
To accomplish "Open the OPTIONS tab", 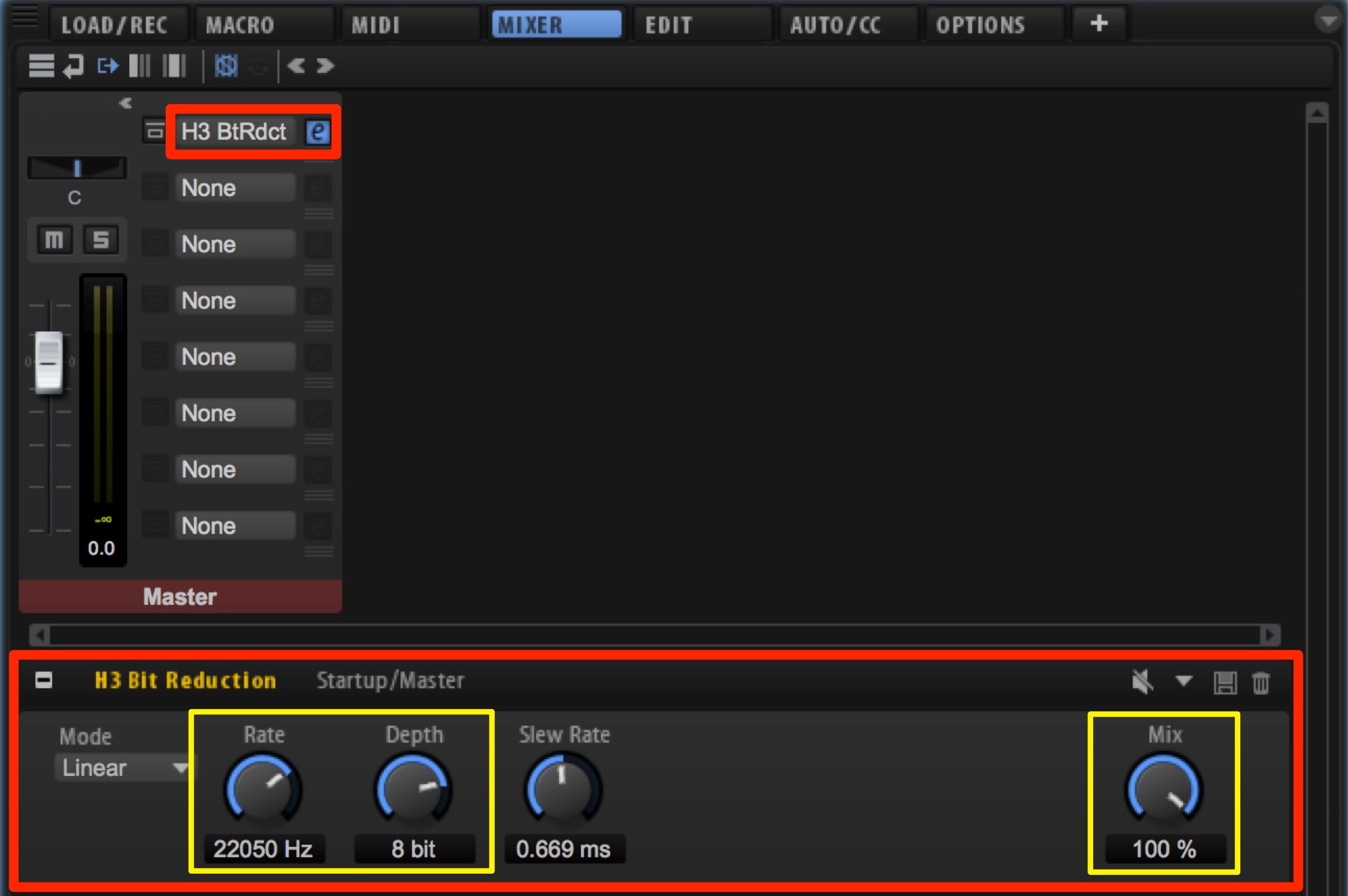I will tap(994, 25).
